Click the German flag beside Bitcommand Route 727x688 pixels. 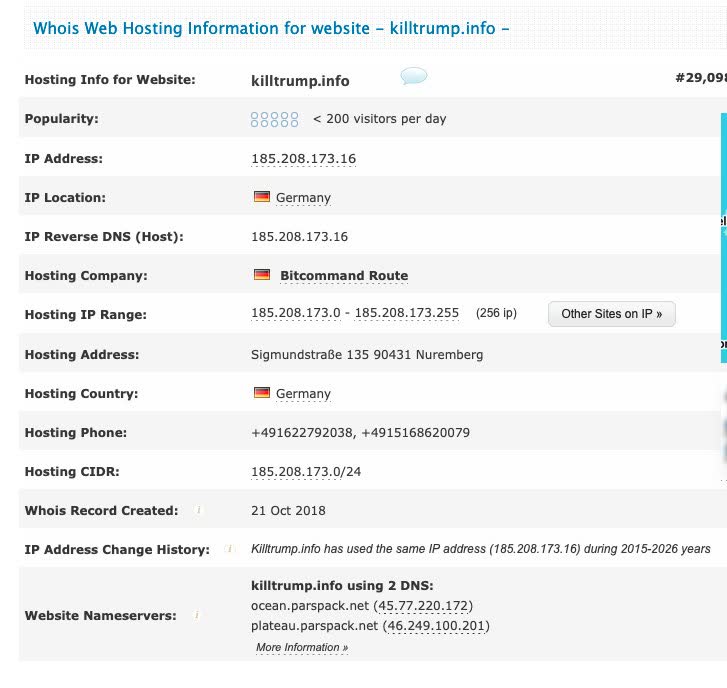[262, 274]
